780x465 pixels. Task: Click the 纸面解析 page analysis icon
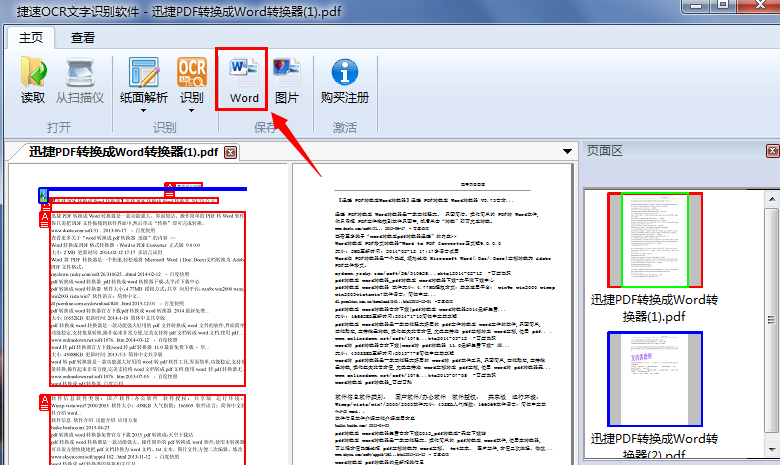coord(144,73)
